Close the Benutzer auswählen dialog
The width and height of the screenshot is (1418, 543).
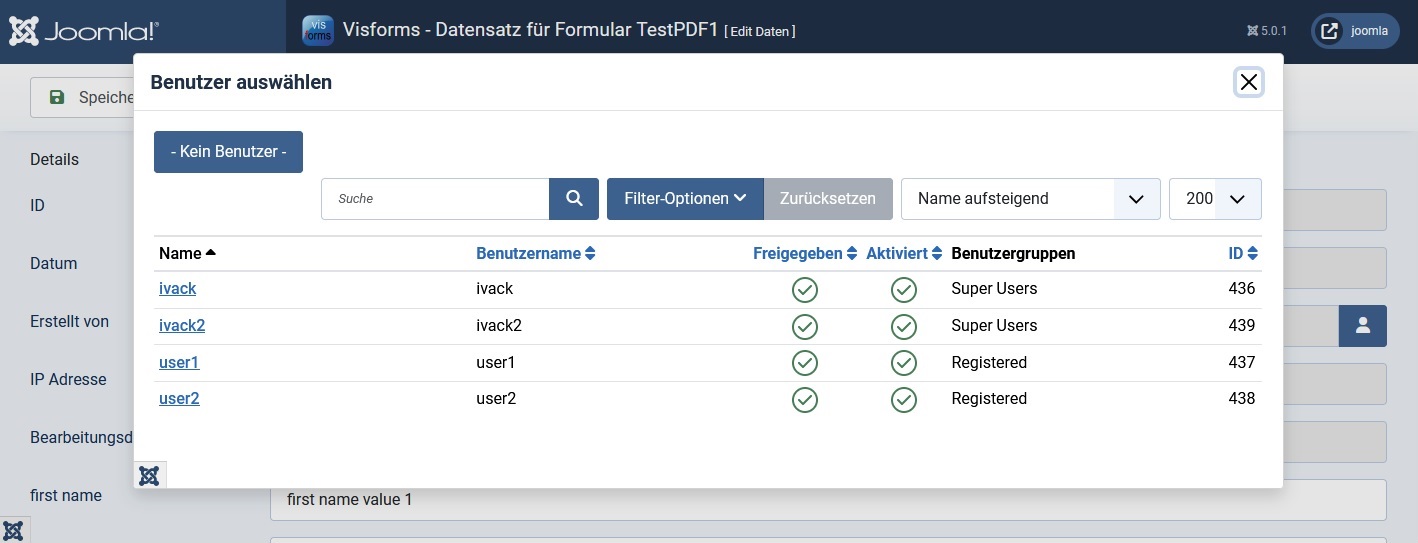[1248, 82]
